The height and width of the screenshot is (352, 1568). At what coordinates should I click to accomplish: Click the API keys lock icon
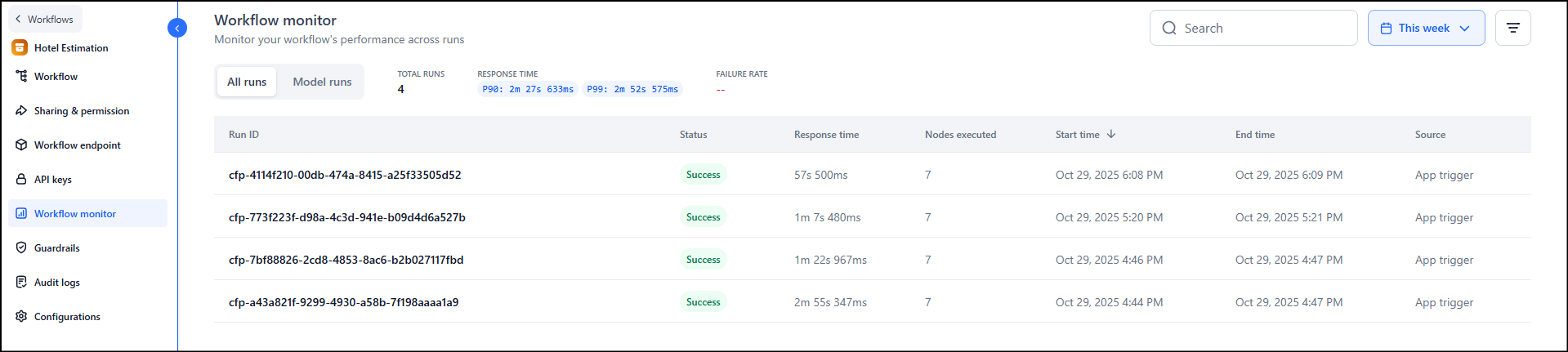tap(21, 180)
